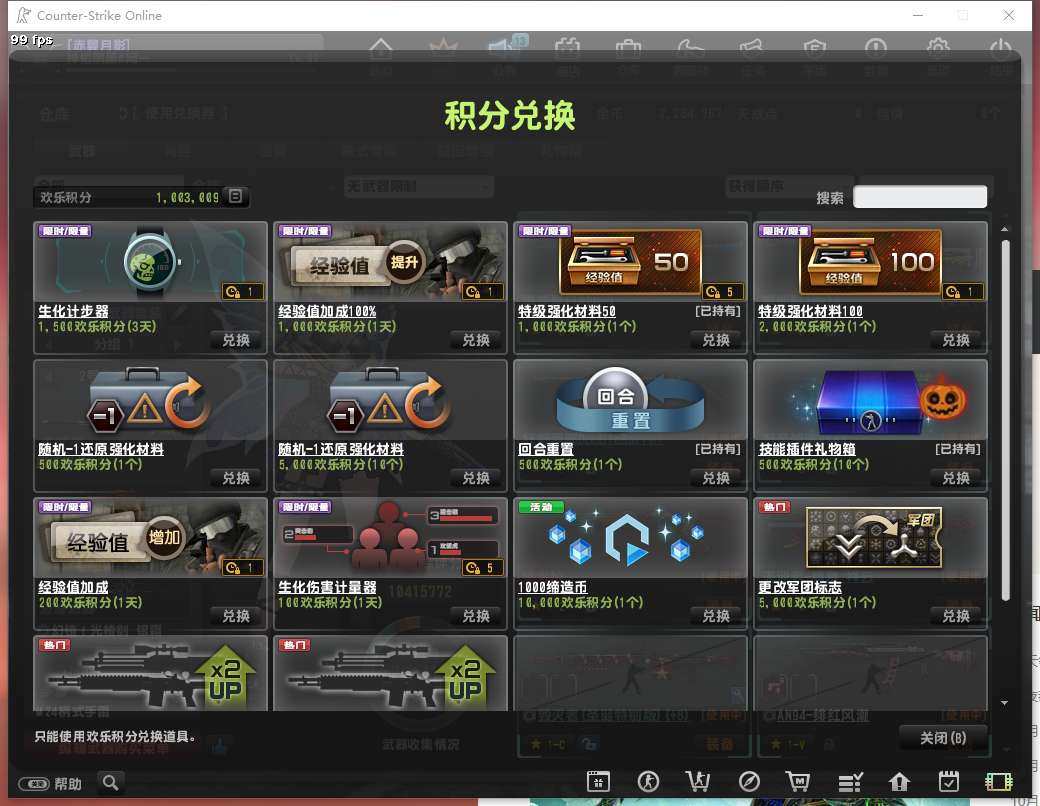Click the home arrow icon in bottom bar
1040x806 pixels.
click(899, 782)
